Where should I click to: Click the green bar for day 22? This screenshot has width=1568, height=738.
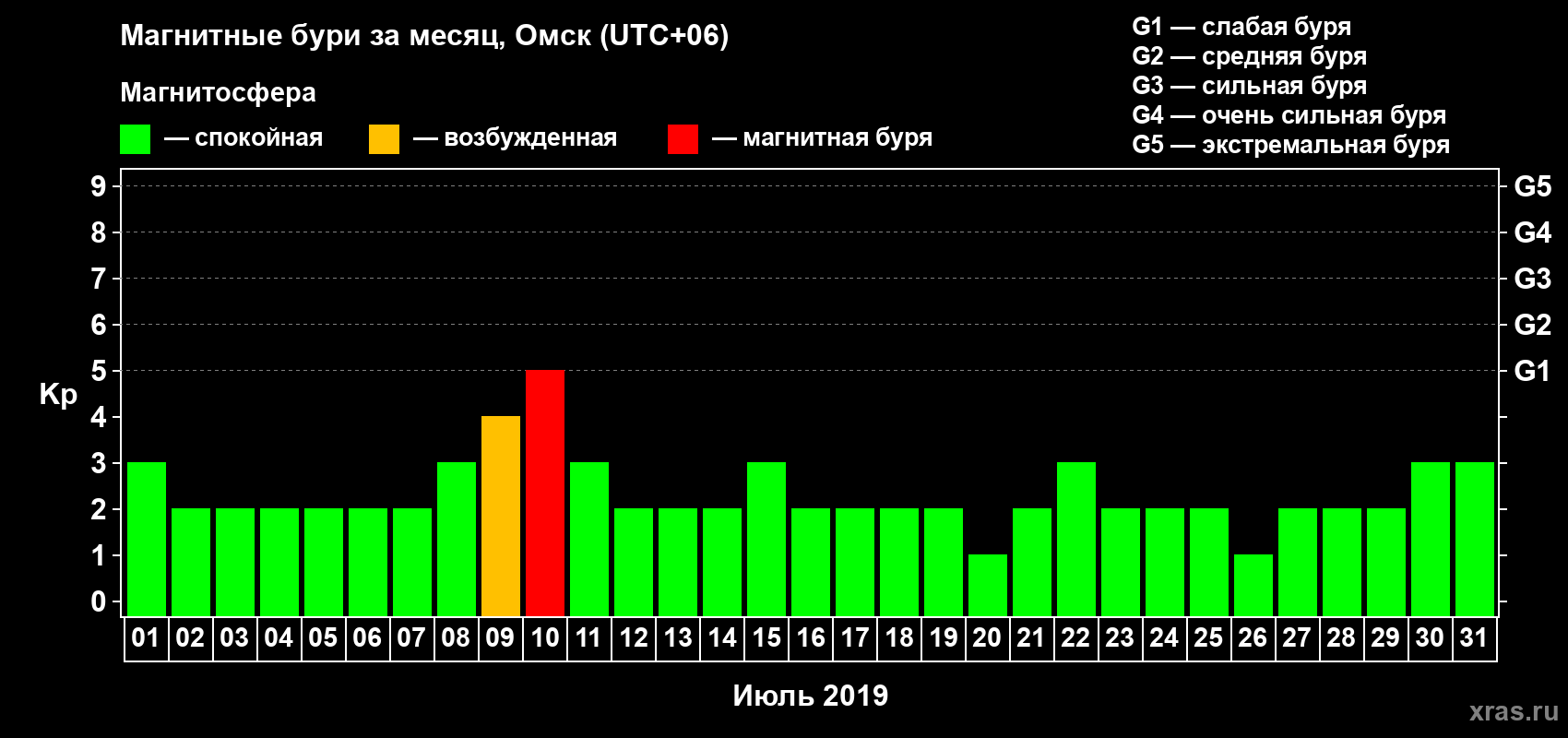point(1076,539)
